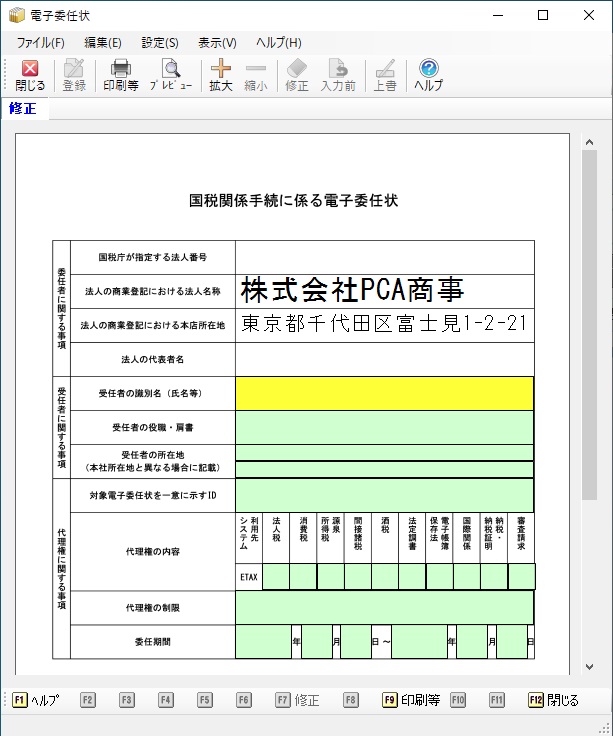Open the 表示(V) menu
Screen dimensions: 613x736
point(217,43)
